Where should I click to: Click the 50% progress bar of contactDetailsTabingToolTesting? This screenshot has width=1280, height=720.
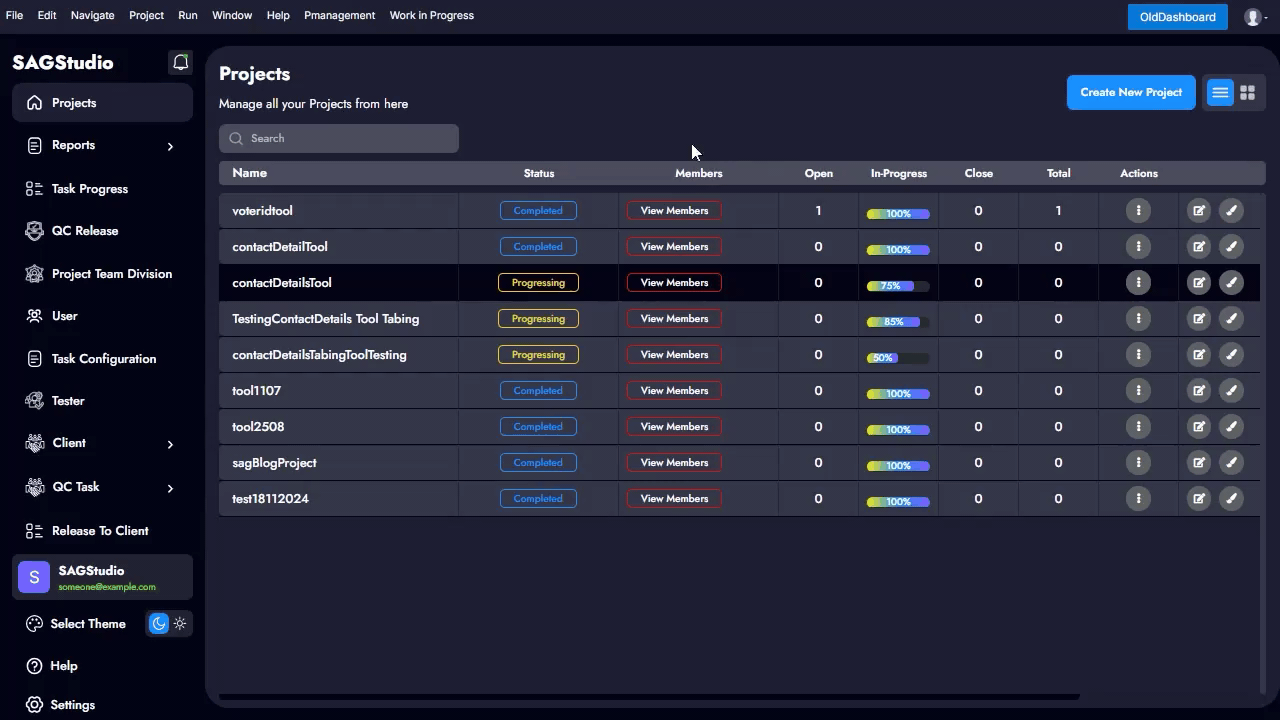[x=898, y=358]
